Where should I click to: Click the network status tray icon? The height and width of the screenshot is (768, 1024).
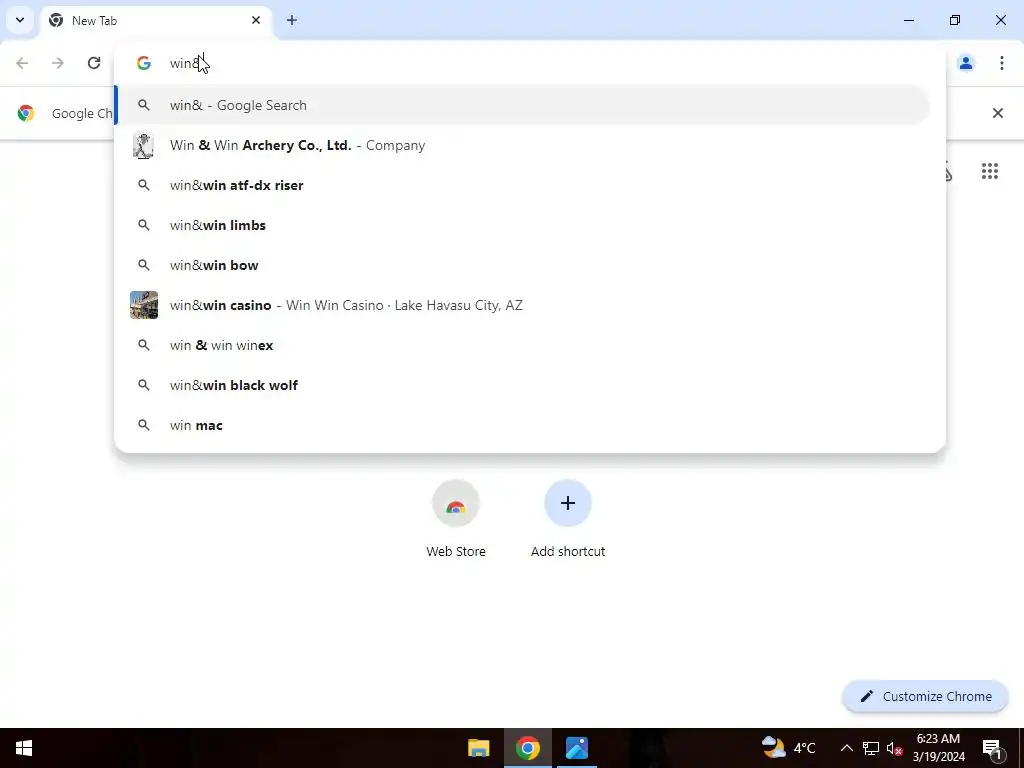pyautogui.click(x=871, y=748)
